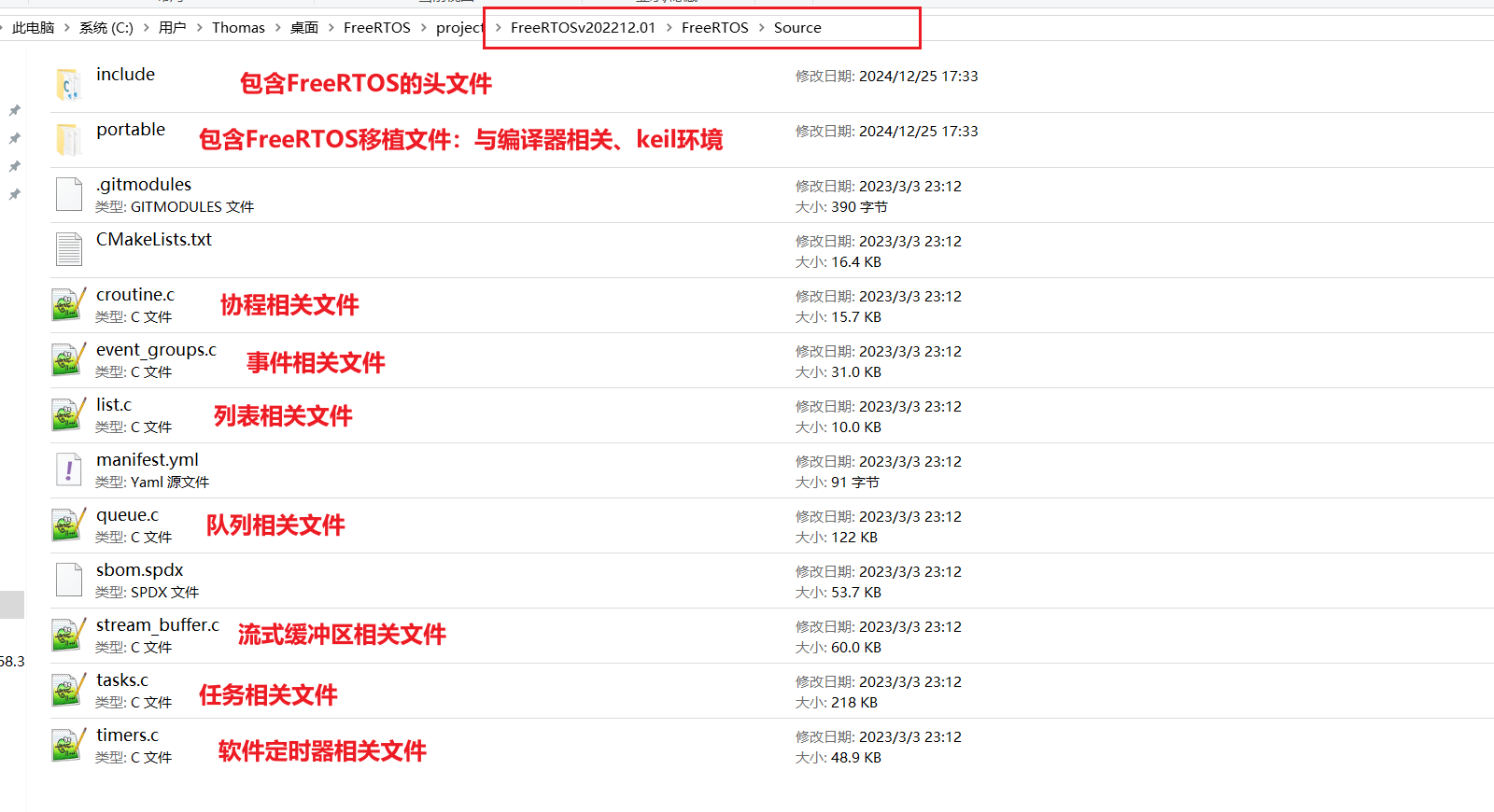Click Source in breadcrumb path
Screen dimensions: 1494x812
pyautogui.click(x=797, y=28)
